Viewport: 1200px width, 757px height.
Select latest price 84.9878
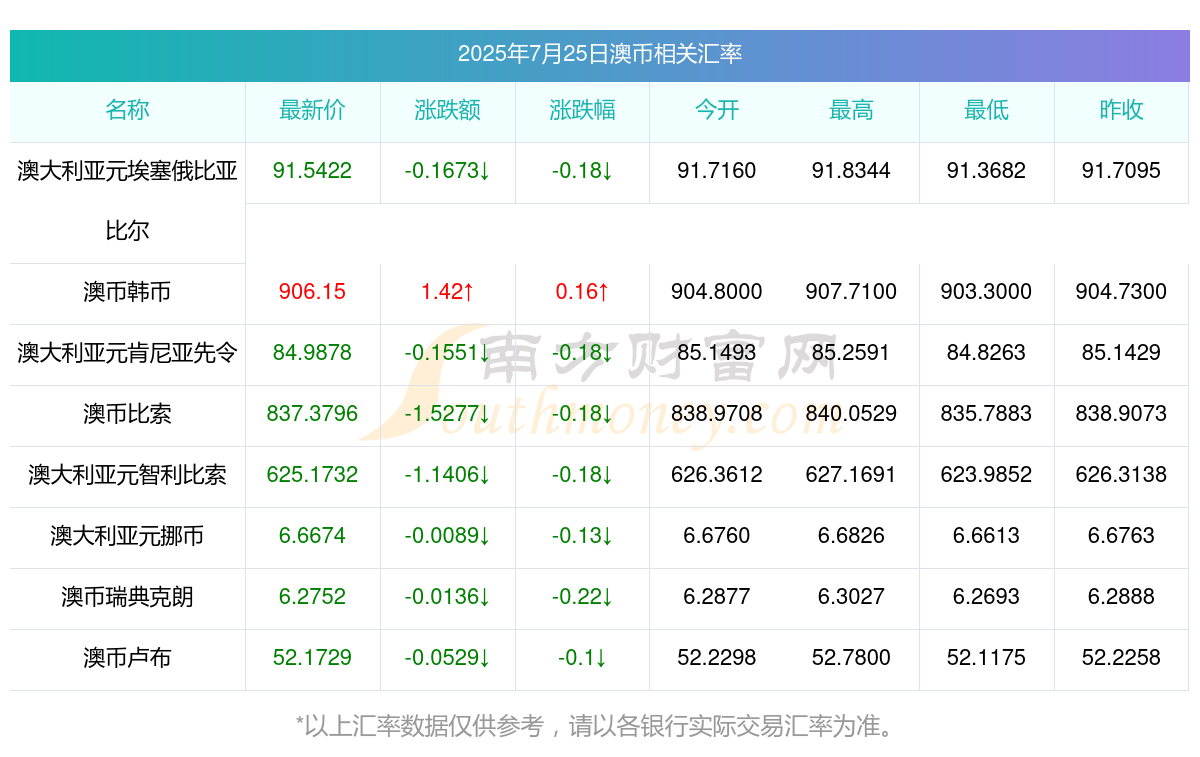coord(313,353)
